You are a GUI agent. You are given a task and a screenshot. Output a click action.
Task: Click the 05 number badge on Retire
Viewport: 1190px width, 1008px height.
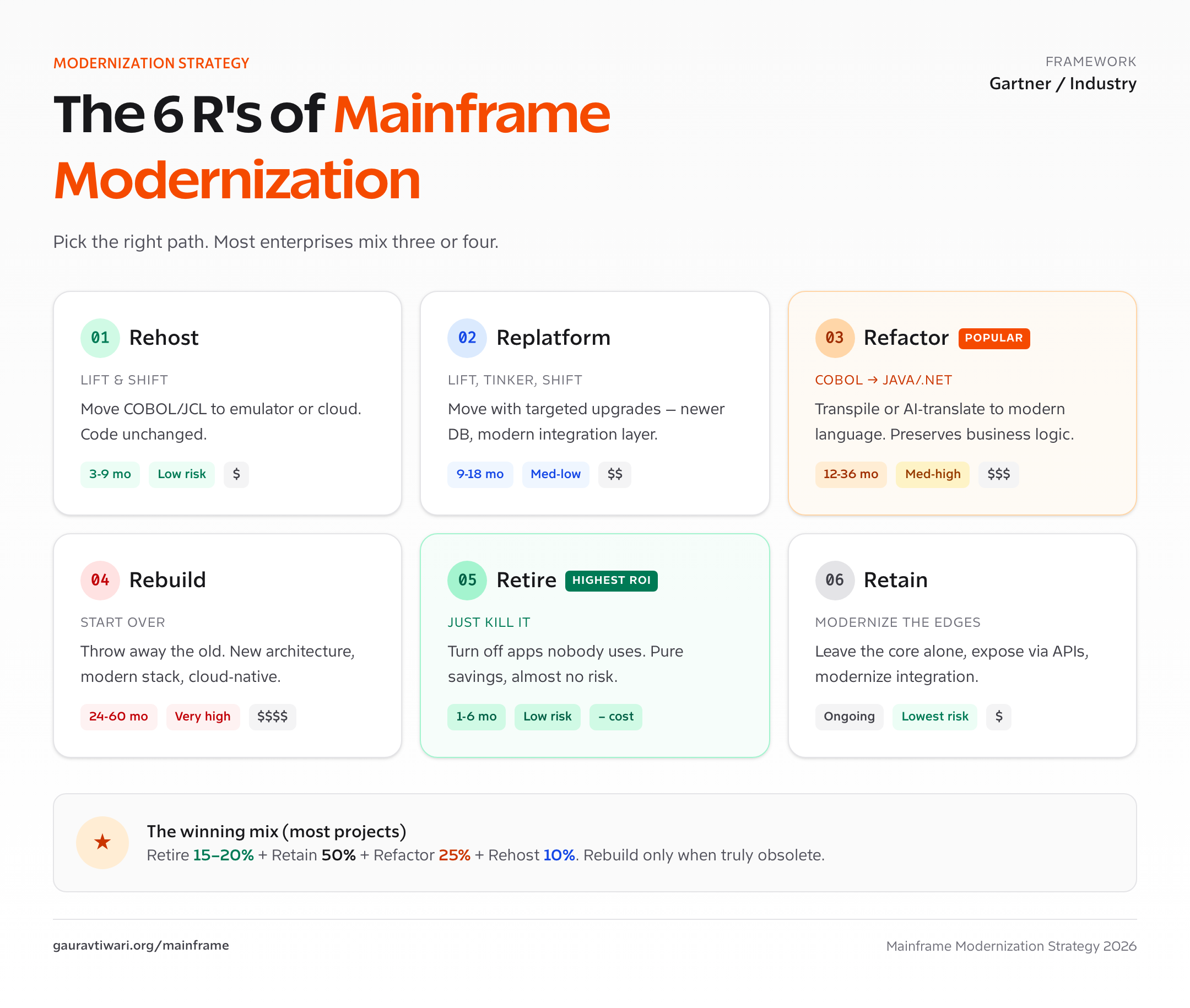[x=467, y=580]
